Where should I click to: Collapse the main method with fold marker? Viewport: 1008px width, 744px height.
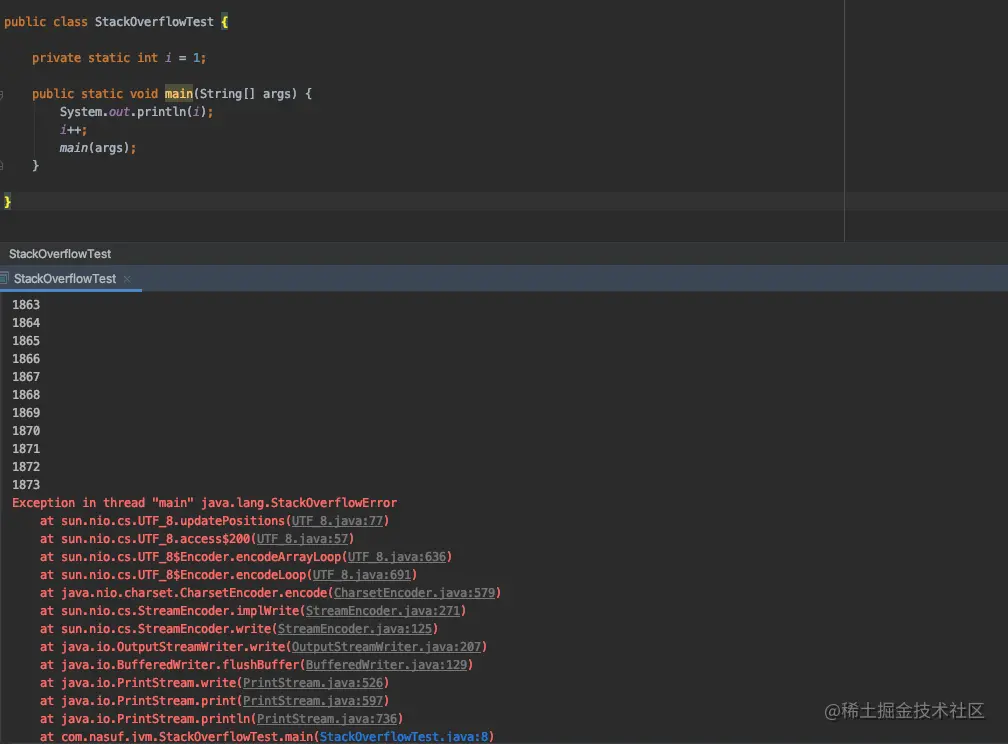click(x=2, y=95)
